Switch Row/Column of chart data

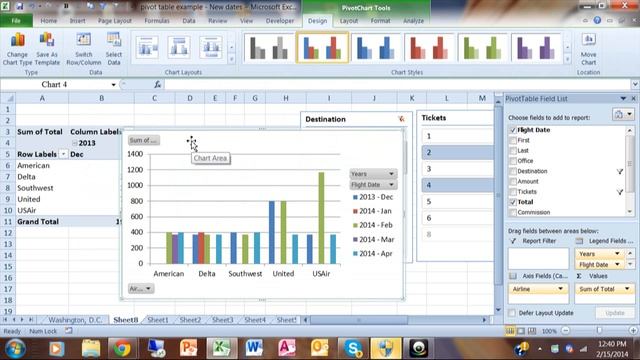[84, 49]
